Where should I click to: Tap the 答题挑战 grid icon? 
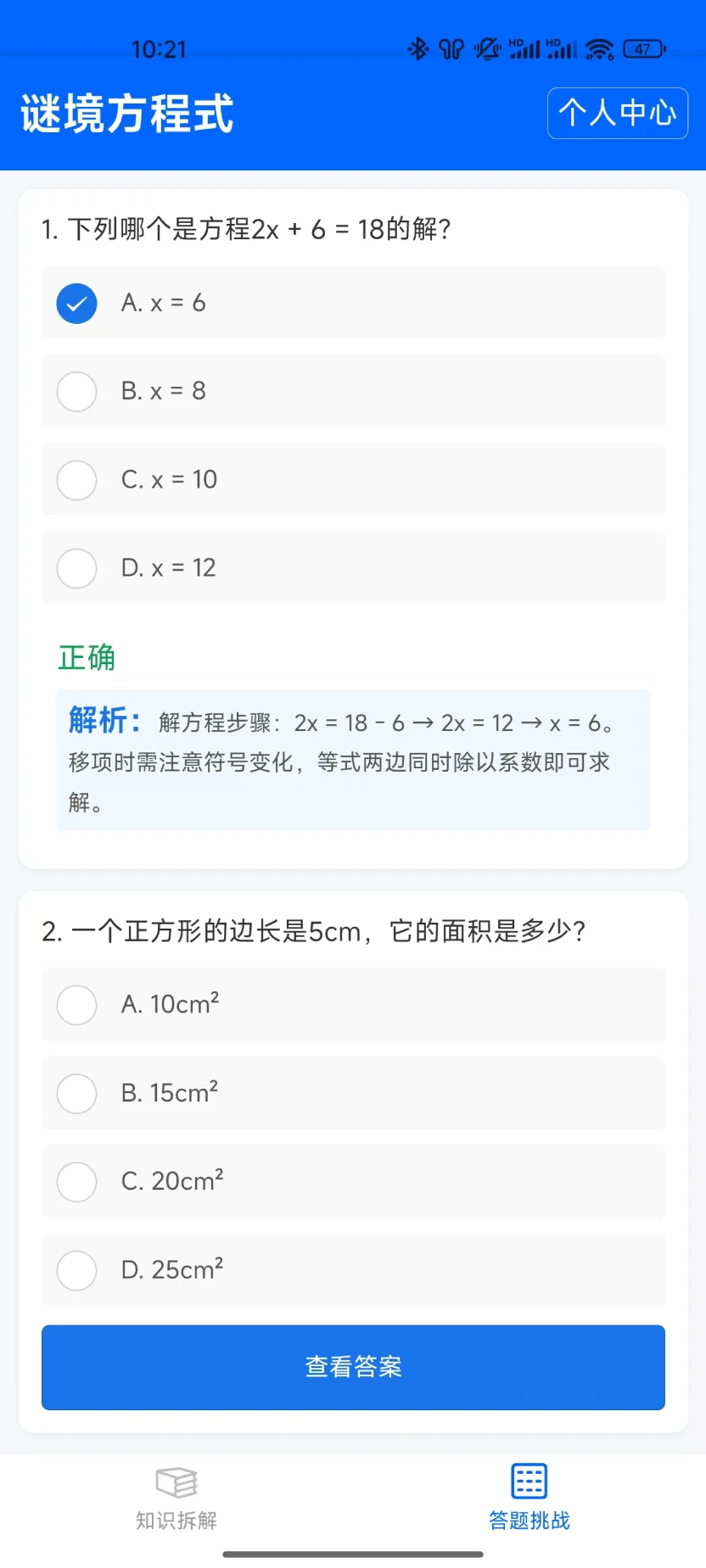tap(529, 1482)
